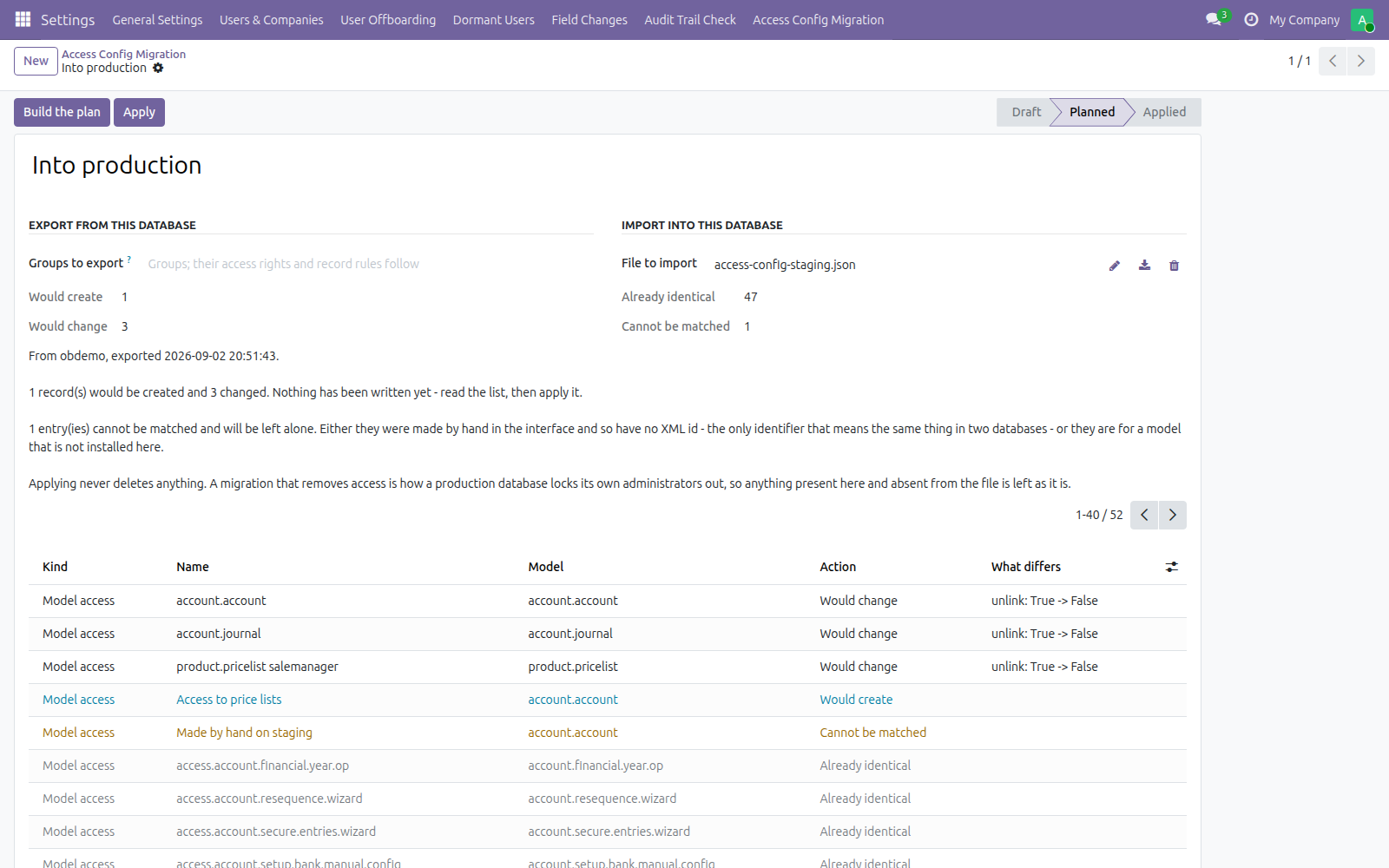
Task: Open the Audit Trail Check menu
Action: tap(690, 20)
